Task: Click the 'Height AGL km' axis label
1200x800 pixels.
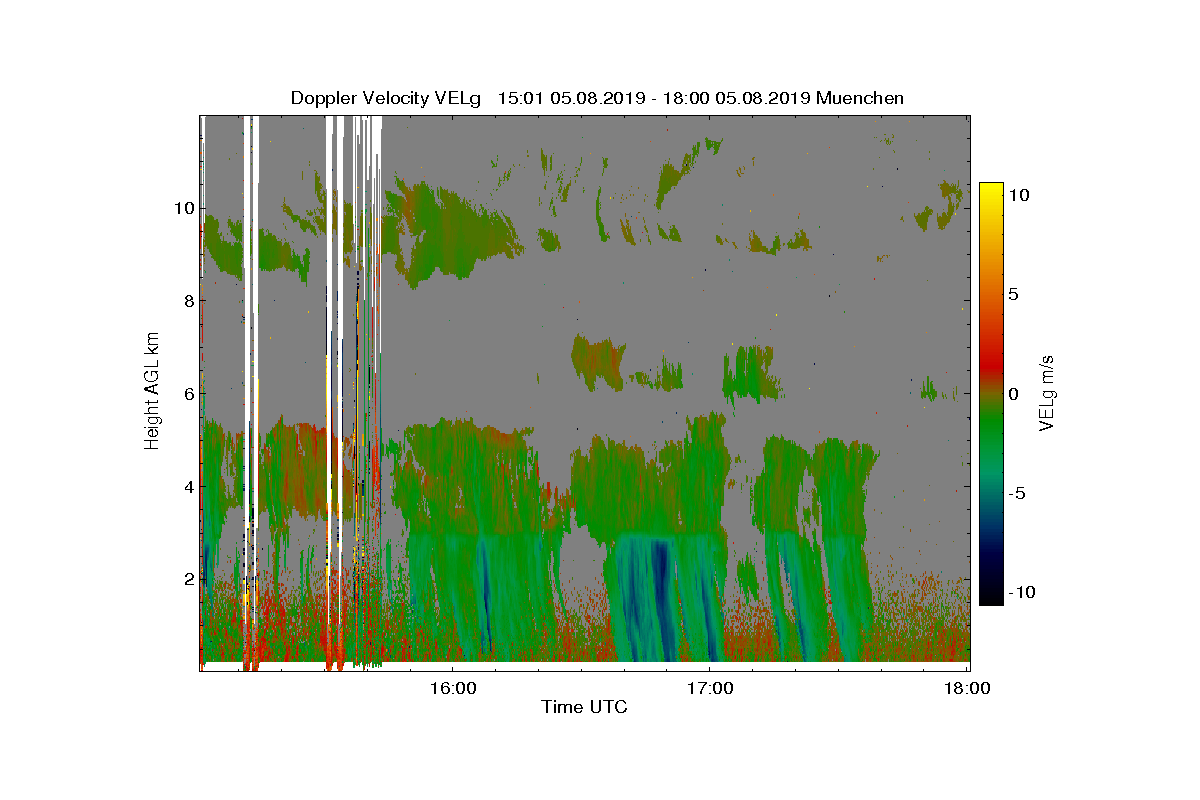Action: [x=152, y=390]
